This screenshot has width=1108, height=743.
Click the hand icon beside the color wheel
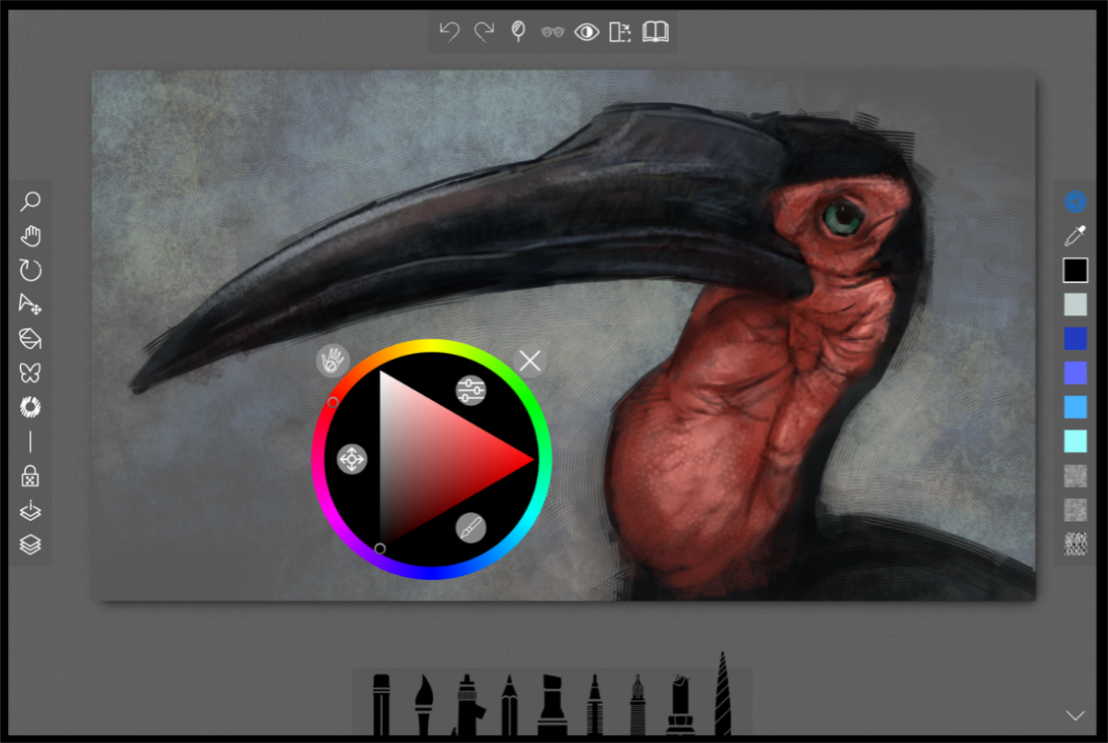coord(332,361)
